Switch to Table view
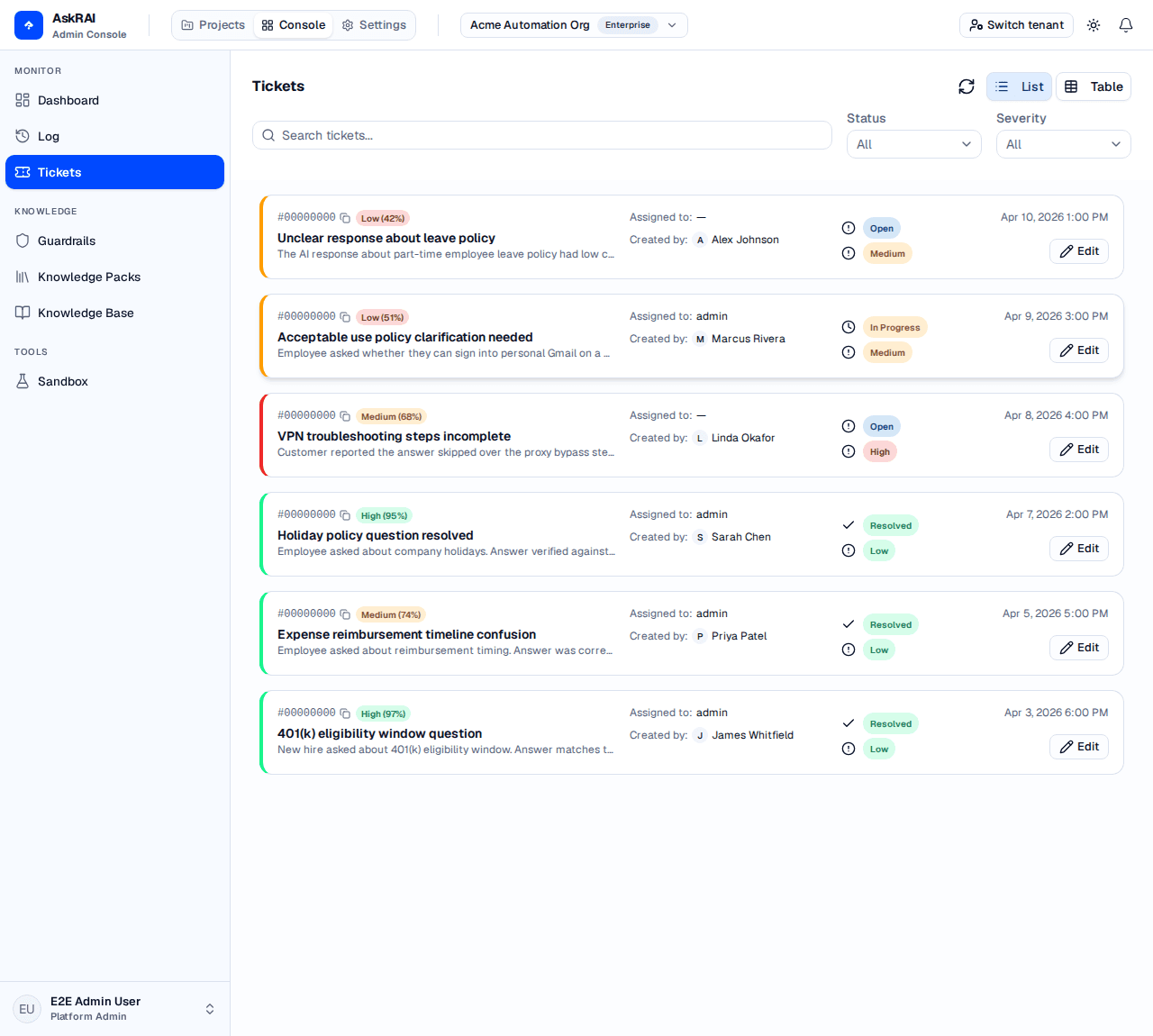Screen dimensions: 1153x1036 pyautogui.click(x=1094, y=86)
